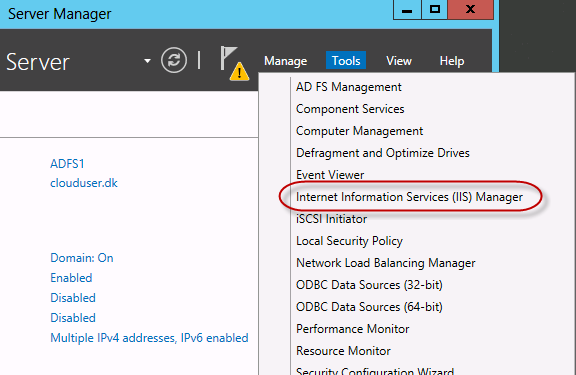Image resolution: width=576 pixels, height=375 pixels.
Task: Click the first Disabled link
Action: [x=73, y=298]
